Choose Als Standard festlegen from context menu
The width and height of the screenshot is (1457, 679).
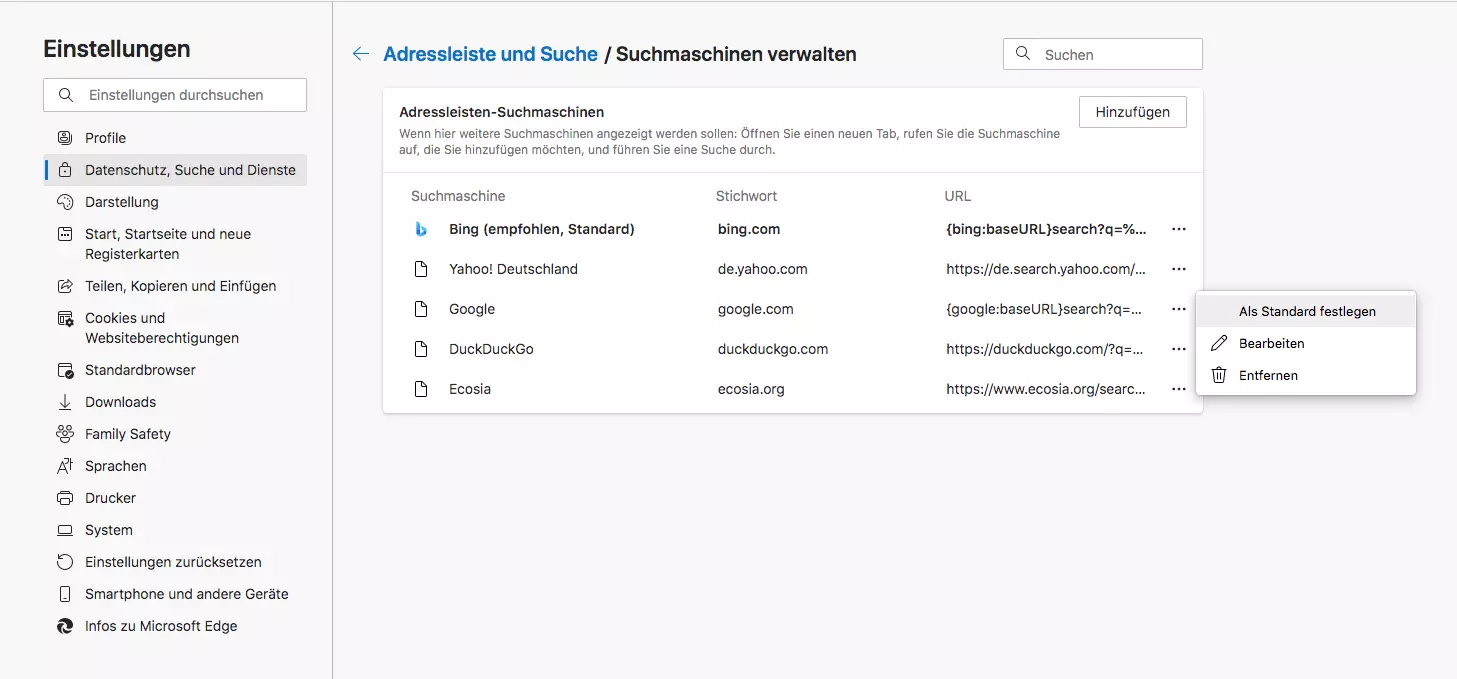1306,311
